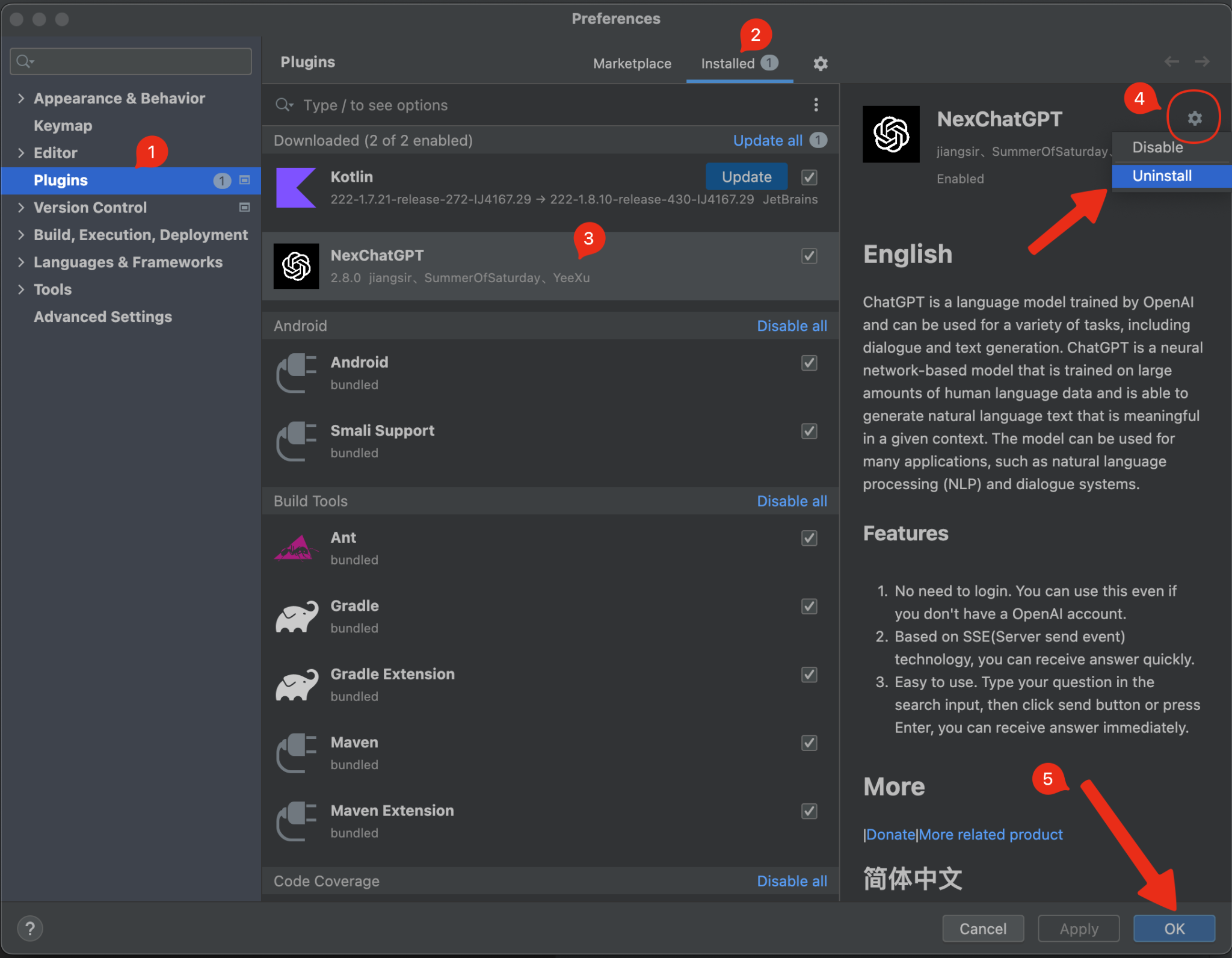Go back with the left arrow

(1171, 61)
